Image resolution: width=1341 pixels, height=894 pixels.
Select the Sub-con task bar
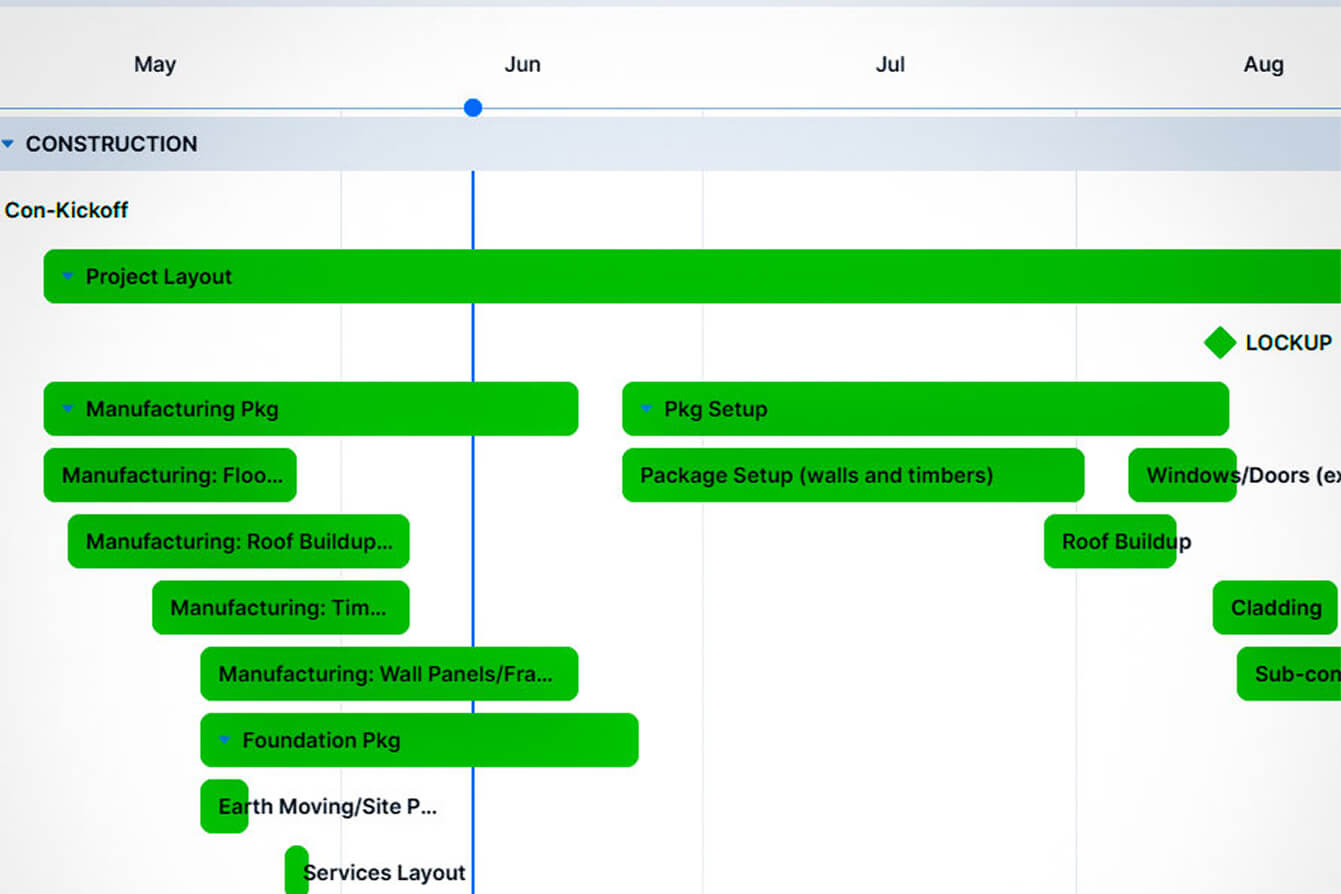click(x=1289, y=673)
